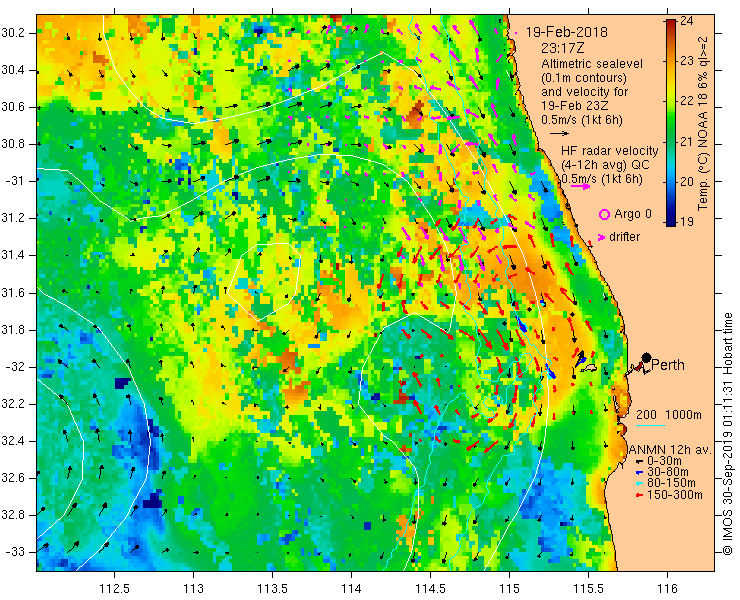The height and width of the screenshot is (600, 740).
Task: Click the Altimetric sealevel legend text
Action: (x=592, y=63)
